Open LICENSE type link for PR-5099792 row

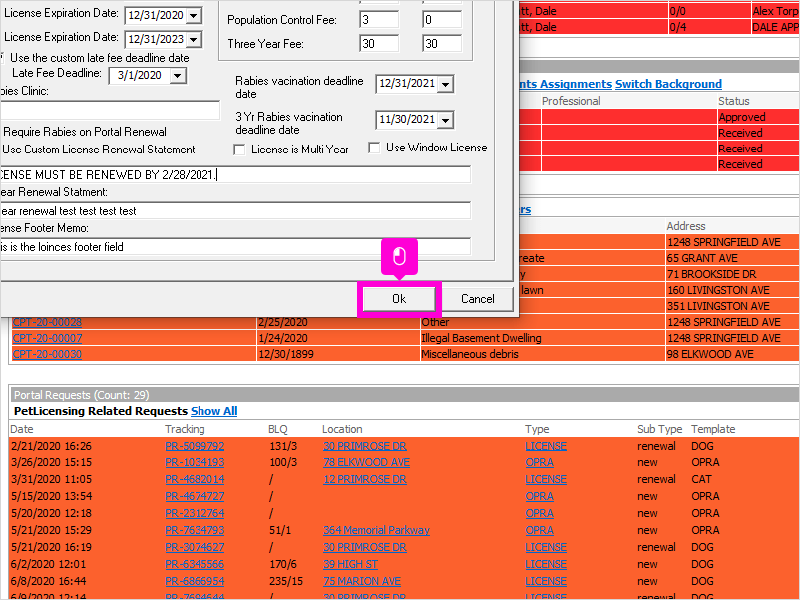click(x=546, y=446)
